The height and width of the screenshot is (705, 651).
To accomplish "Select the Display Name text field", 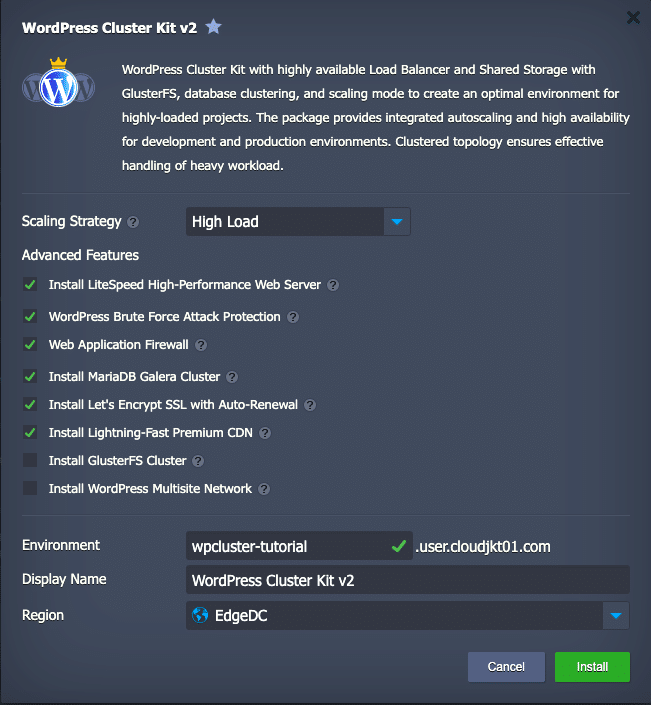I will point(408,580).
